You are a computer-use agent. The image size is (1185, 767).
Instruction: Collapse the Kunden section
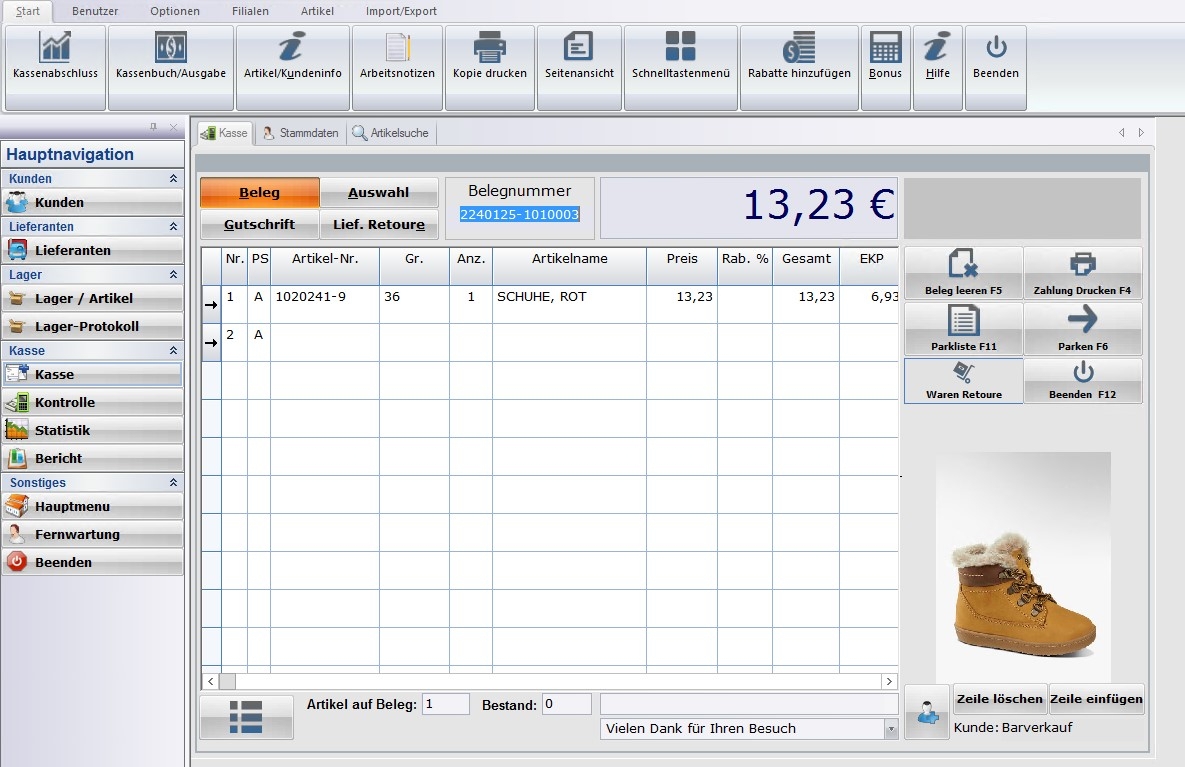[173, 178]
